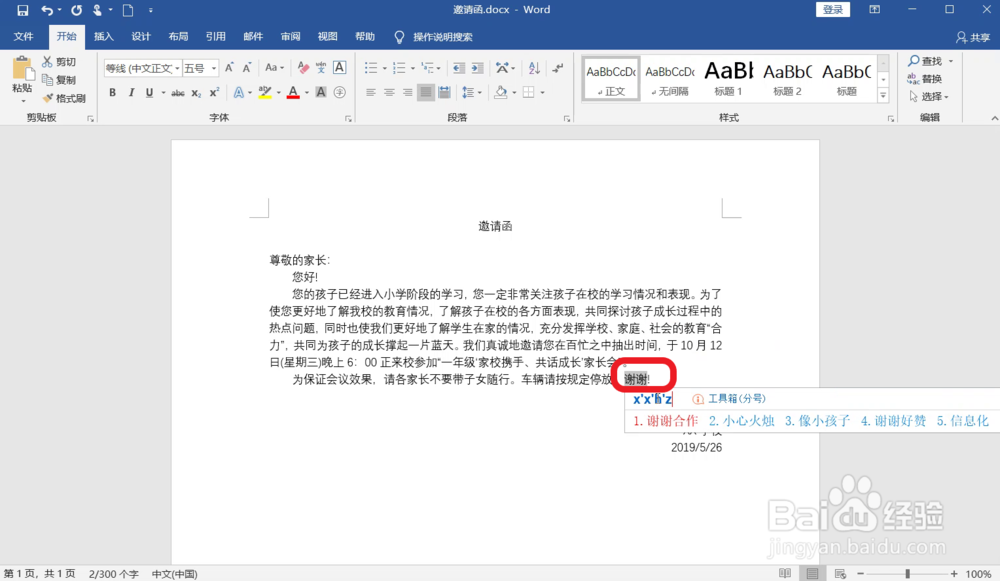This screenshot has height=581, width=1000.
Task: Increase font size with the large A
Action: [229, 68]
